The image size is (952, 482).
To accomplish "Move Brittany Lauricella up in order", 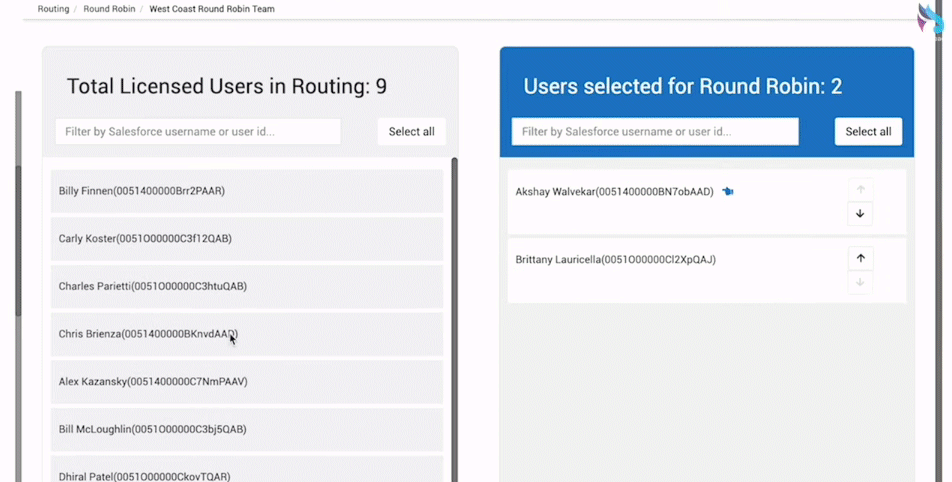I will [x=860, y=258].
